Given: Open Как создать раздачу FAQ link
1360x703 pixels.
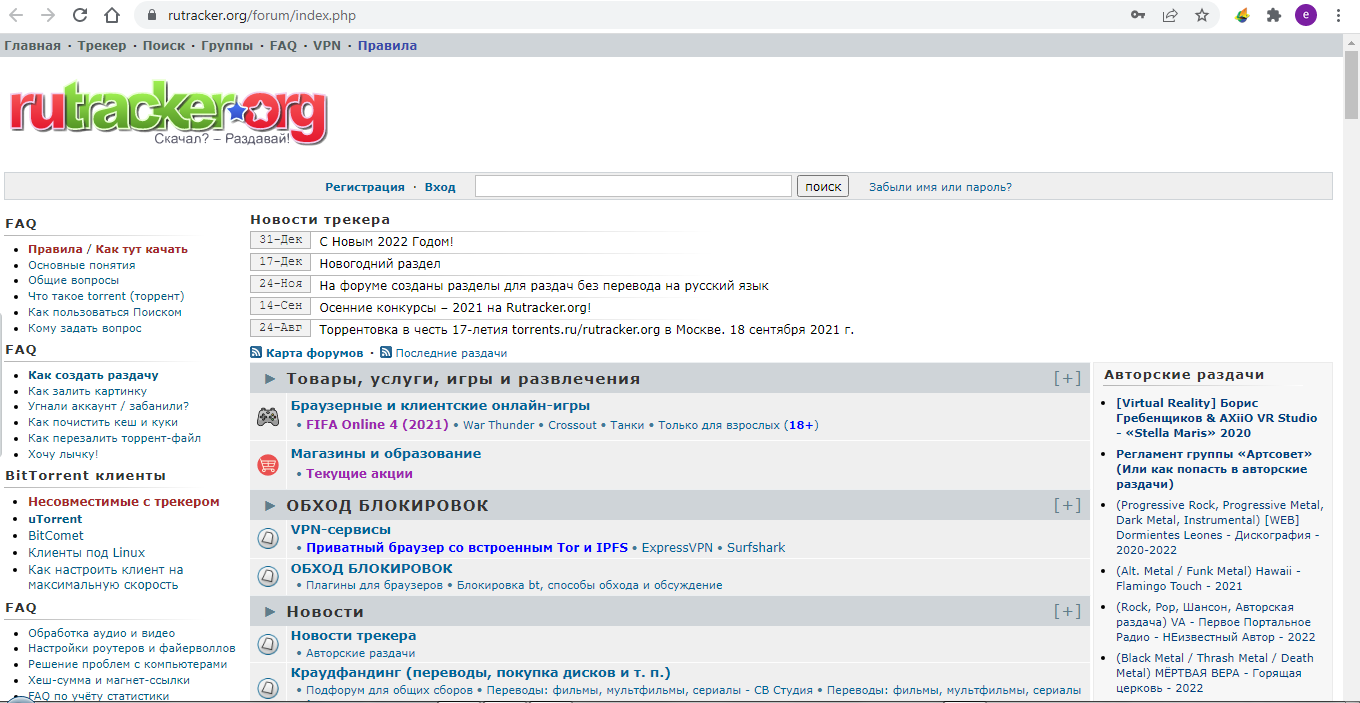Looking at the screenshot, I should [93, 375].
